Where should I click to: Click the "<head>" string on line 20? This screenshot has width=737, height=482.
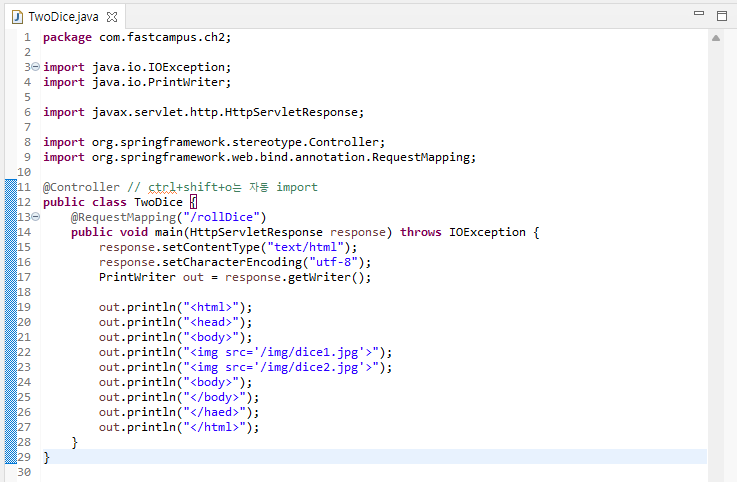click(211, 323)
